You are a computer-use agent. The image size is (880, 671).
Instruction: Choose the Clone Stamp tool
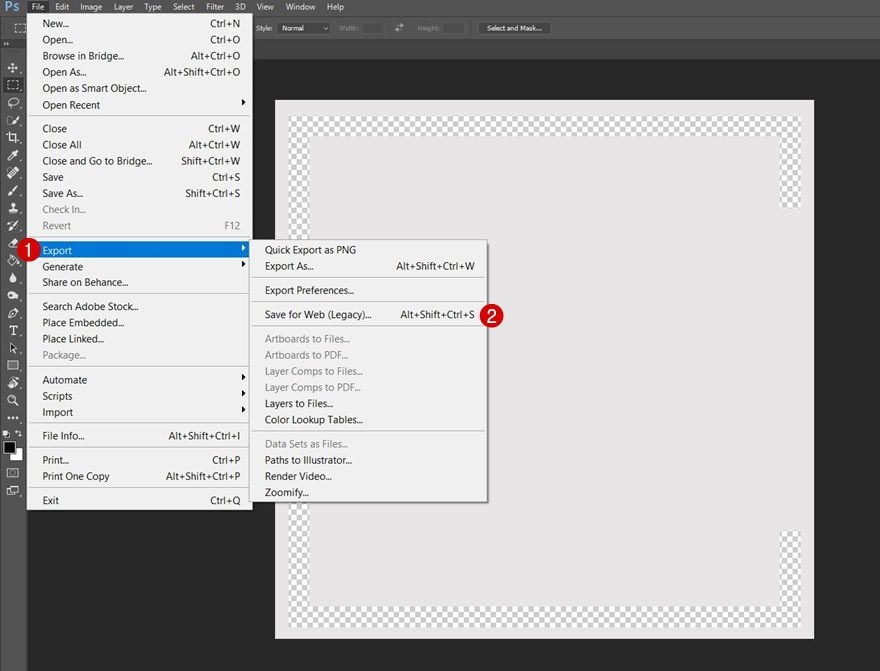tap(13, 208)
